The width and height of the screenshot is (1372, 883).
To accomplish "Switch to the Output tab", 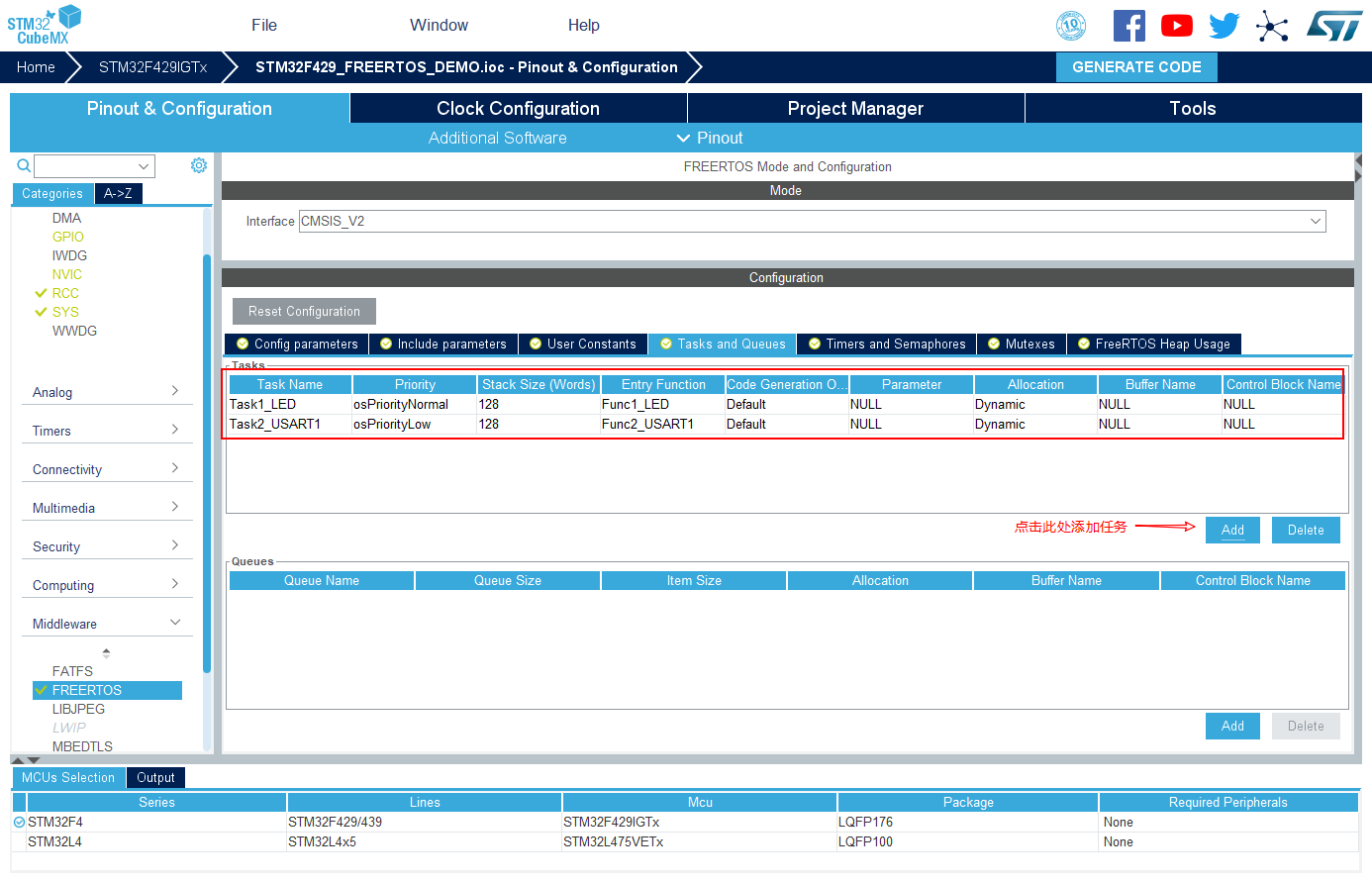I will pos(155,777).
